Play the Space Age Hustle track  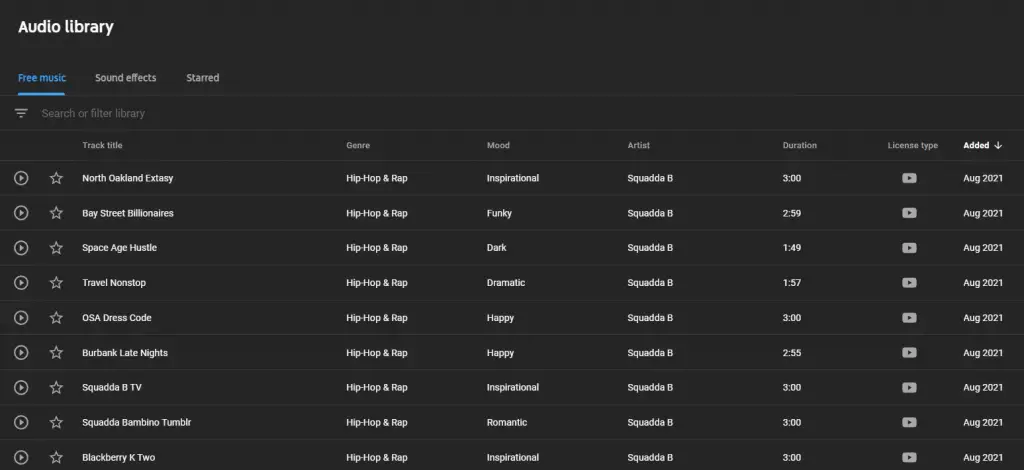tap(21, 247)
